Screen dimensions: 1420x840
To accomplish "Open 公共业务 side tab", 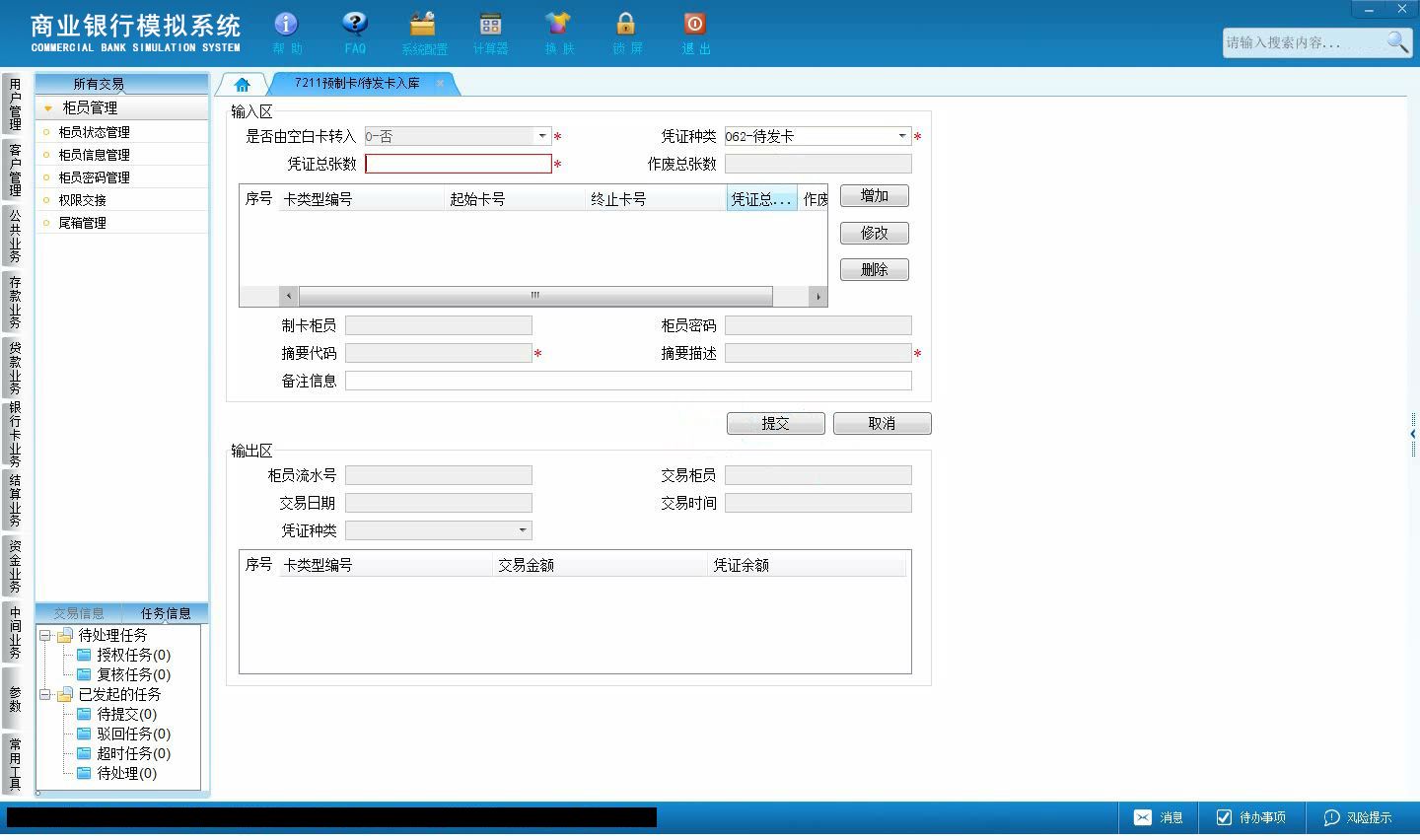I will 15,236.
